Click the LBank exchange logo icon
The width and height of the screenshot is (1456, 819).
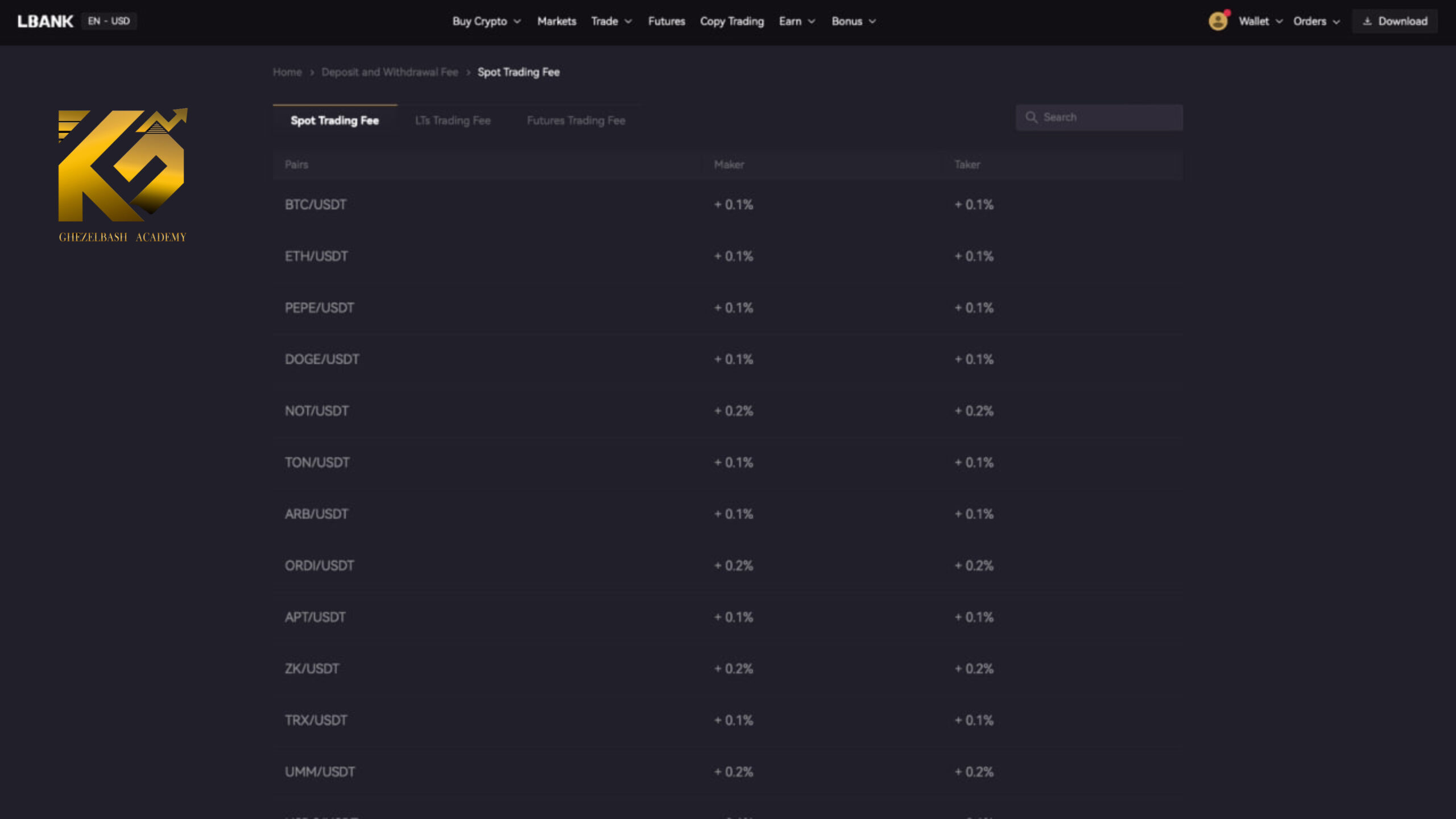[x=45, y=20]
